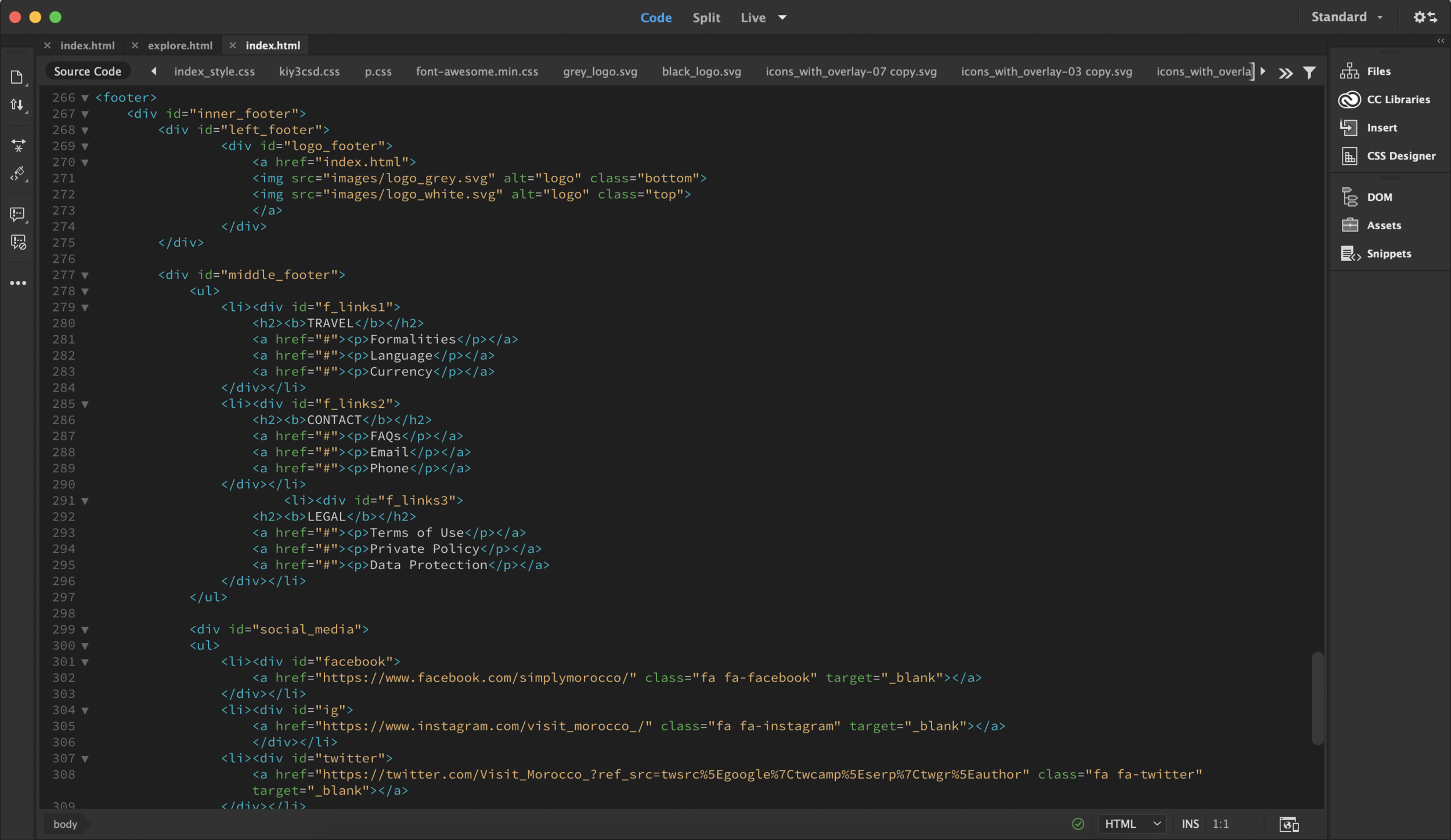Open the index_style.css related file
Viewport: 1451px width, 840px height.
click(x=214, y=71)
